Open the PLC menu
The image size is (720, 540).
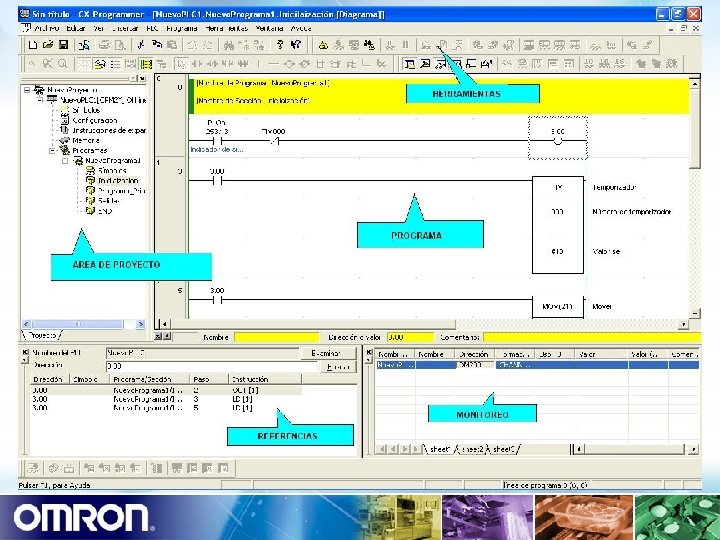point(152,28)
